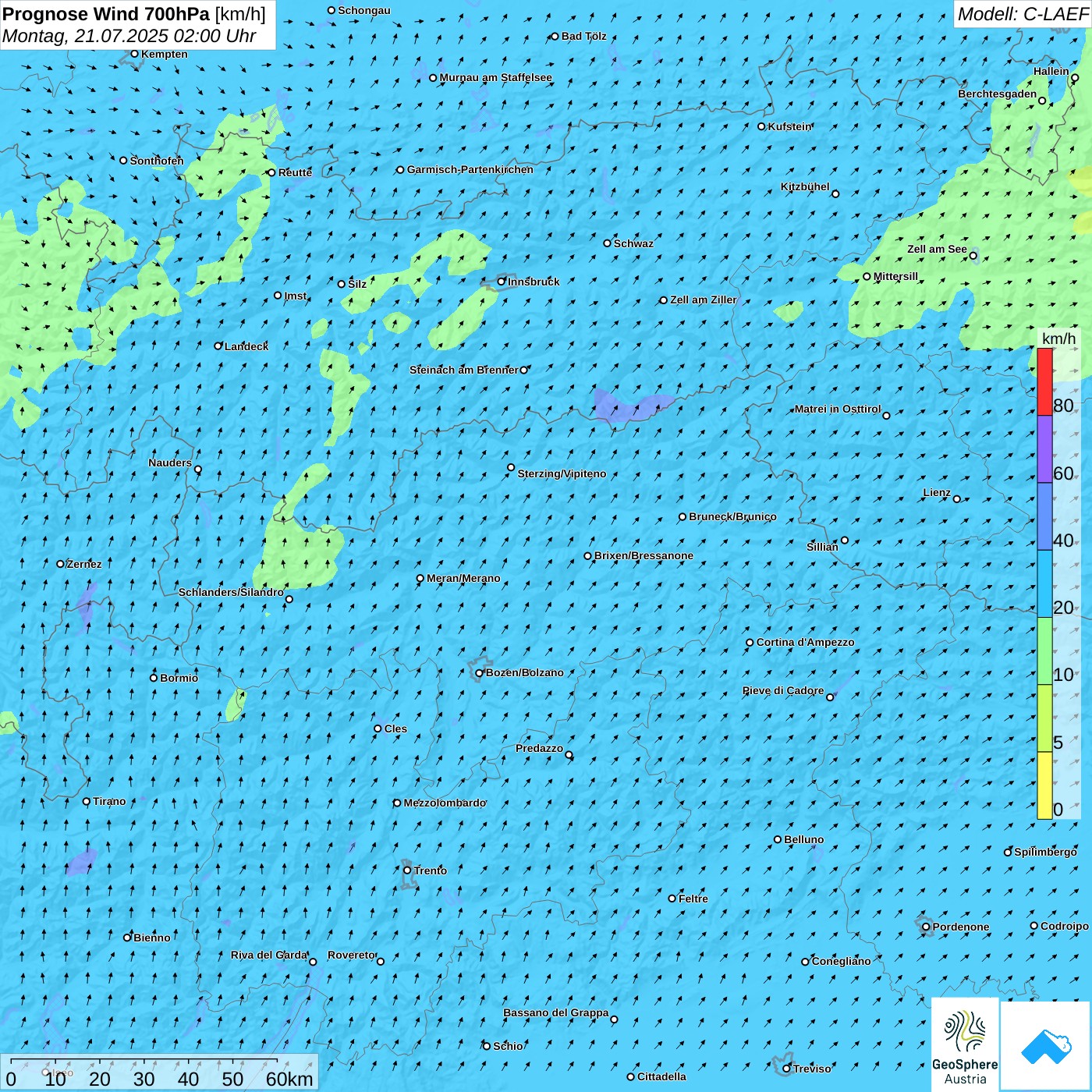Click the 'Sterzing/Vipiteno' label
1092x1092 pixels.
click(x=562, y=473)
